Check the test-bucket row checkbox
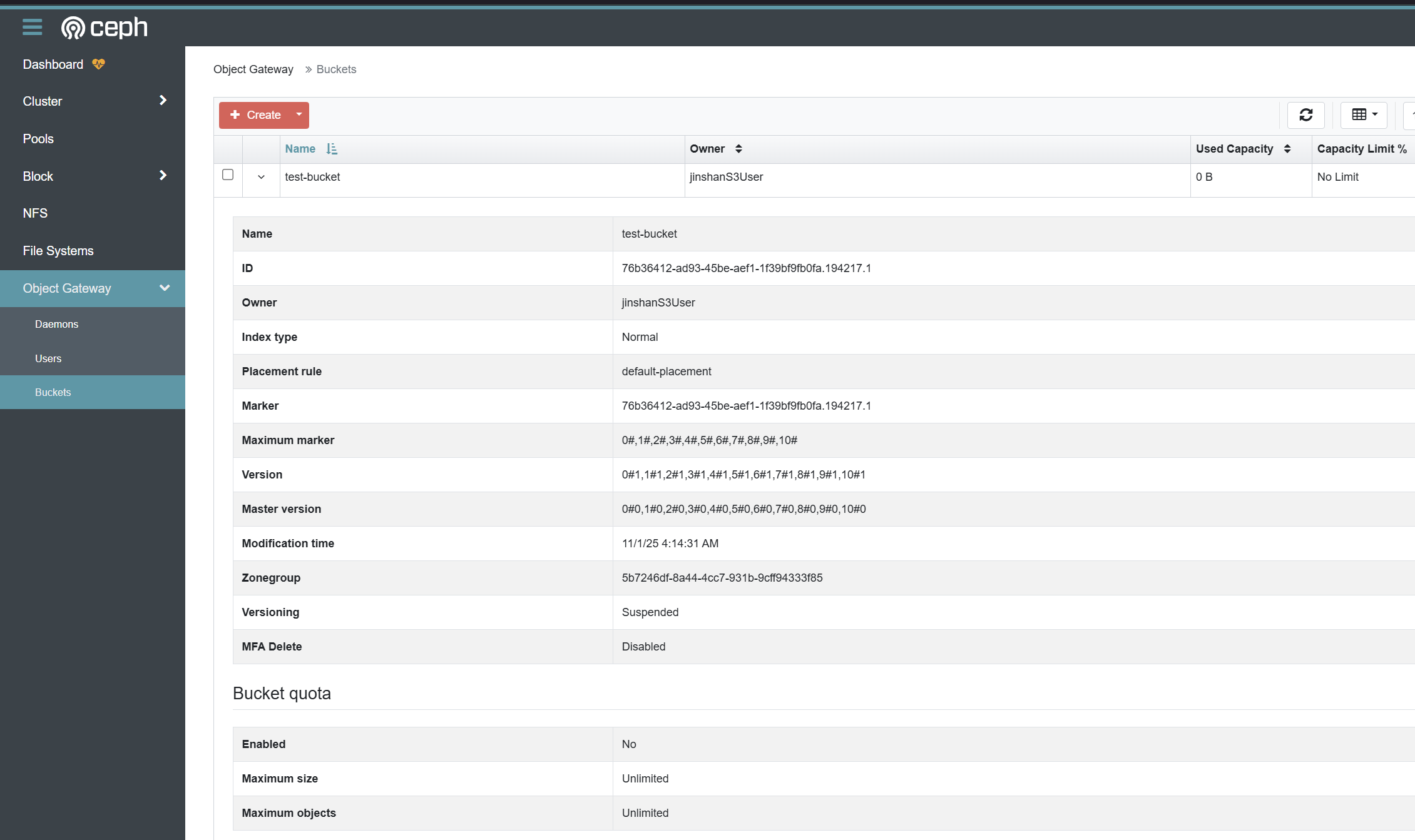Screen dimensions: 1415x840 228,175
